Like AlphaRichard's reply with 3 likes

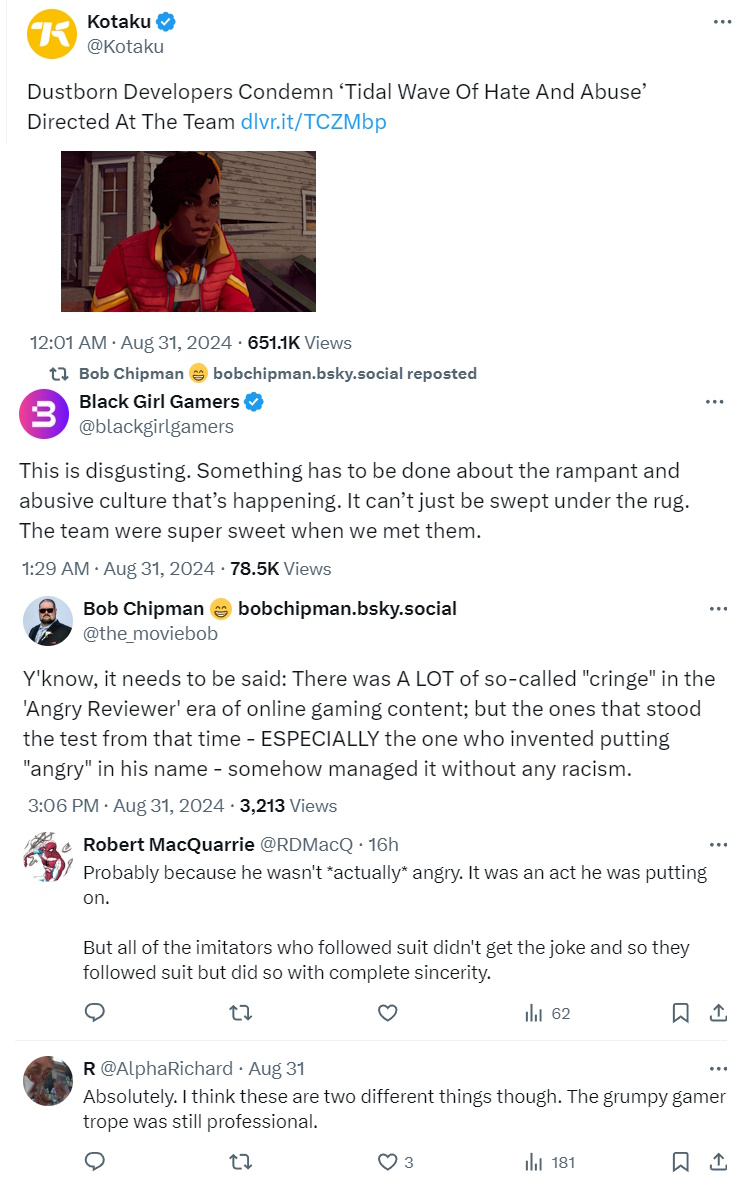click(x=395, y=1162)
